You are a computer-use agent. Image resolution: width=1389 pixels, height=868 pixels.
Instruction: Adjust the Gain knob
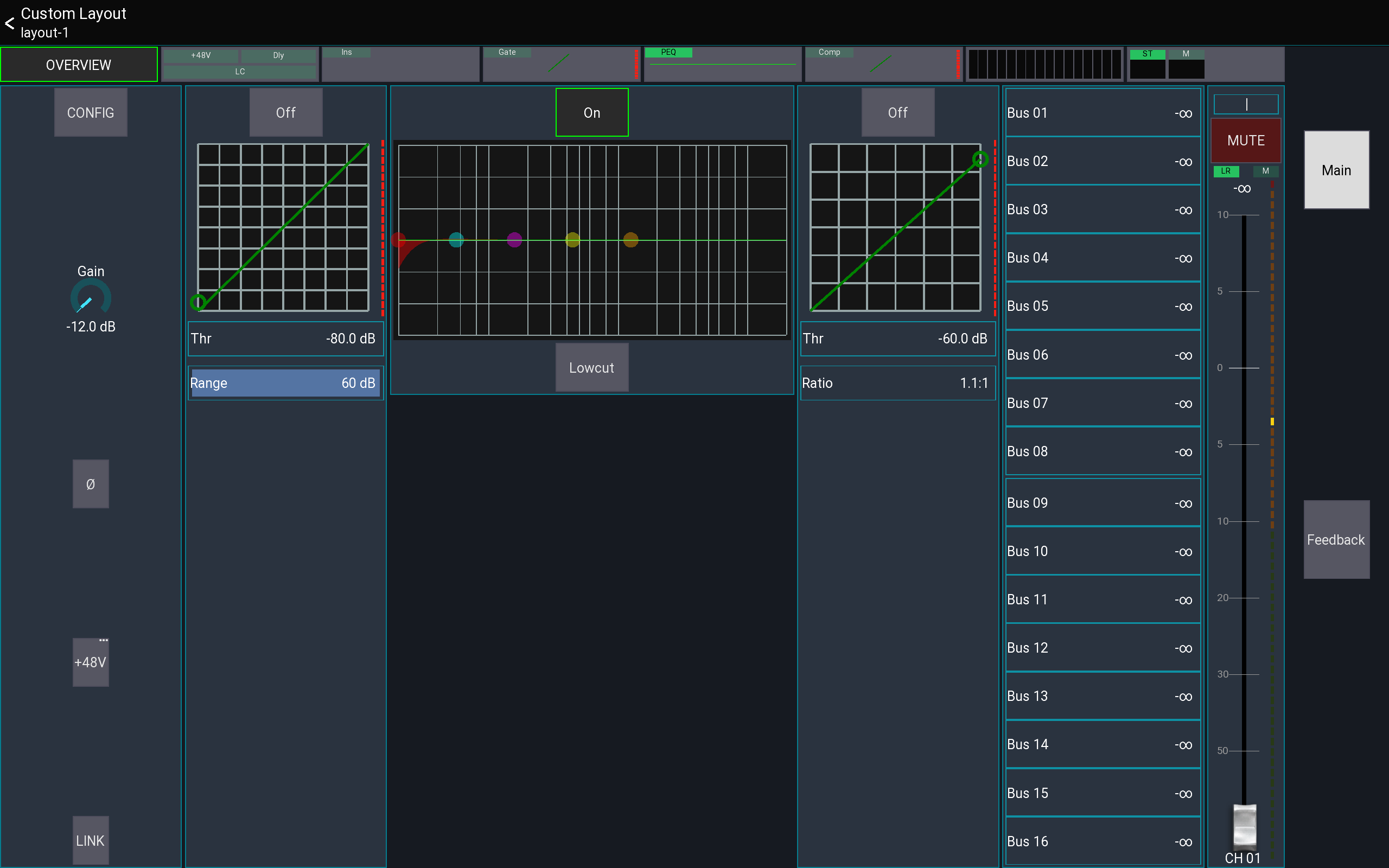click(91, 297)
